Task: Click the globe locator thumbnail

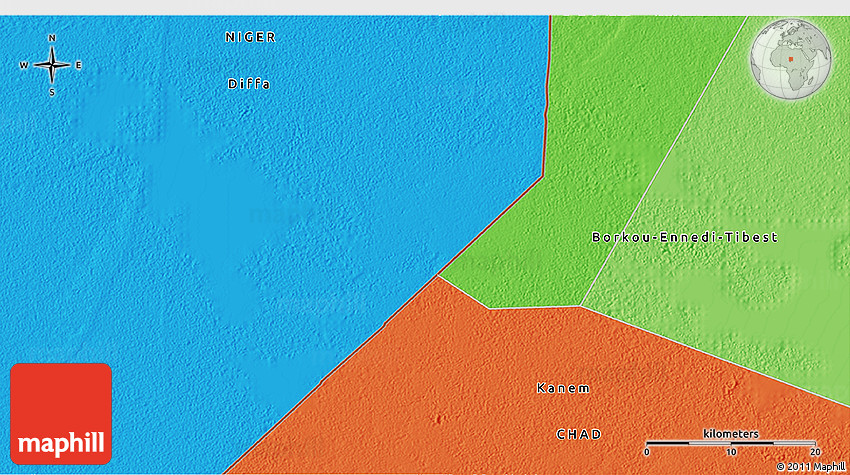Action: 790,59
